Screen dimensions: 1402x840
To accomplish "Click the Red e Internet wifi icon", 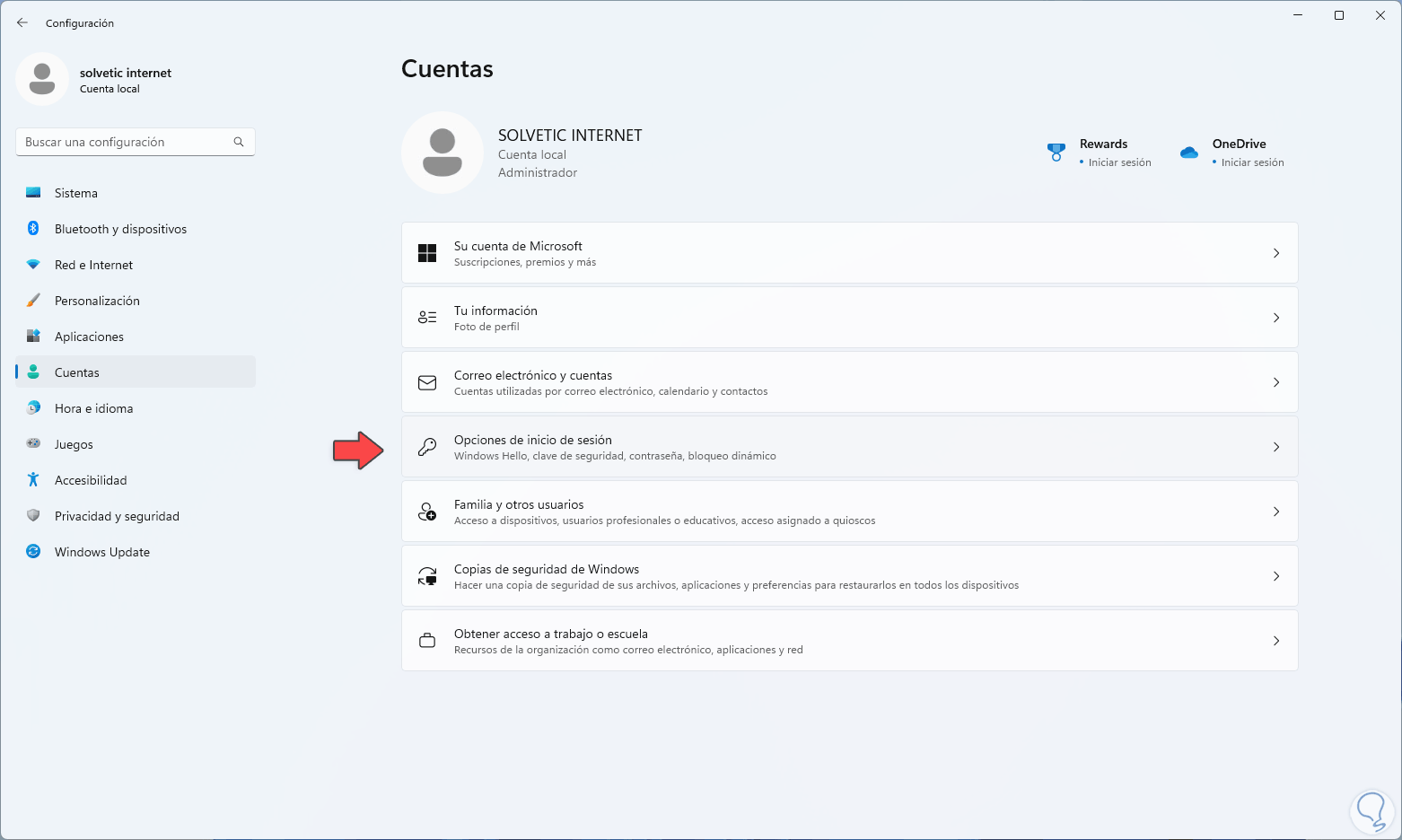I will pos(33,265).
